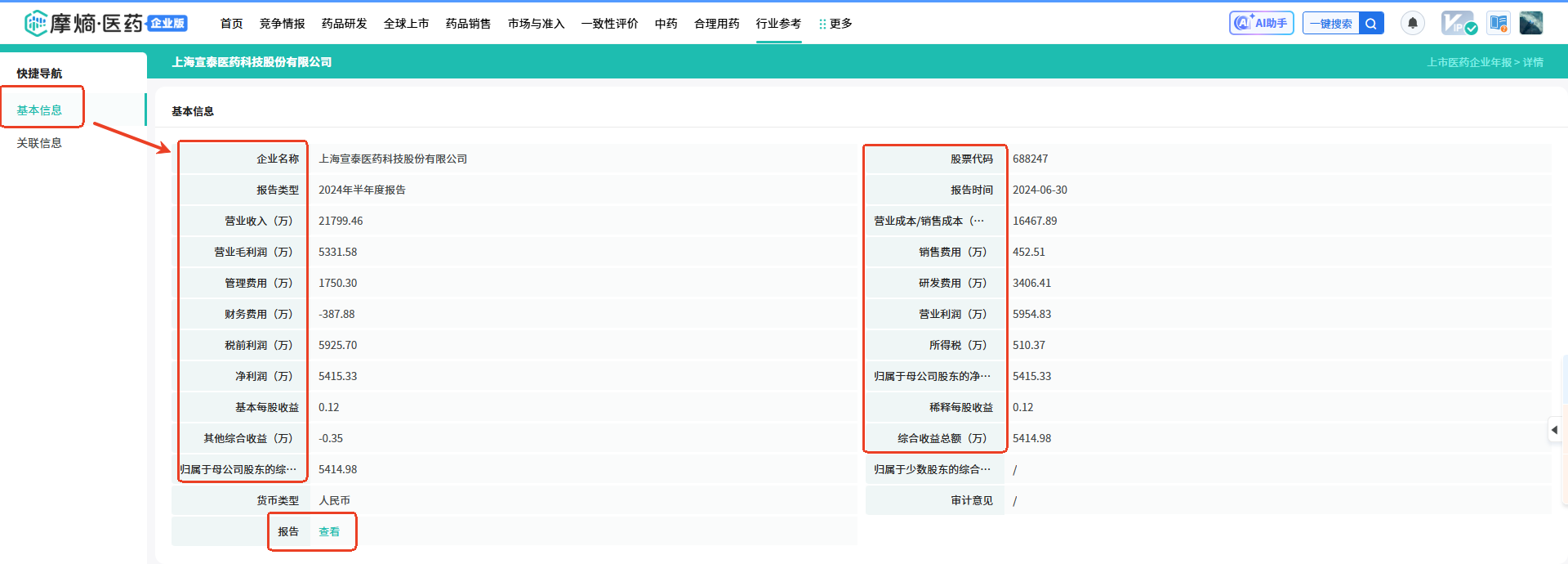Viewport: 1568px width, 564px height.
Task: Click the teal header company title
Action: [x=252, y=62]
